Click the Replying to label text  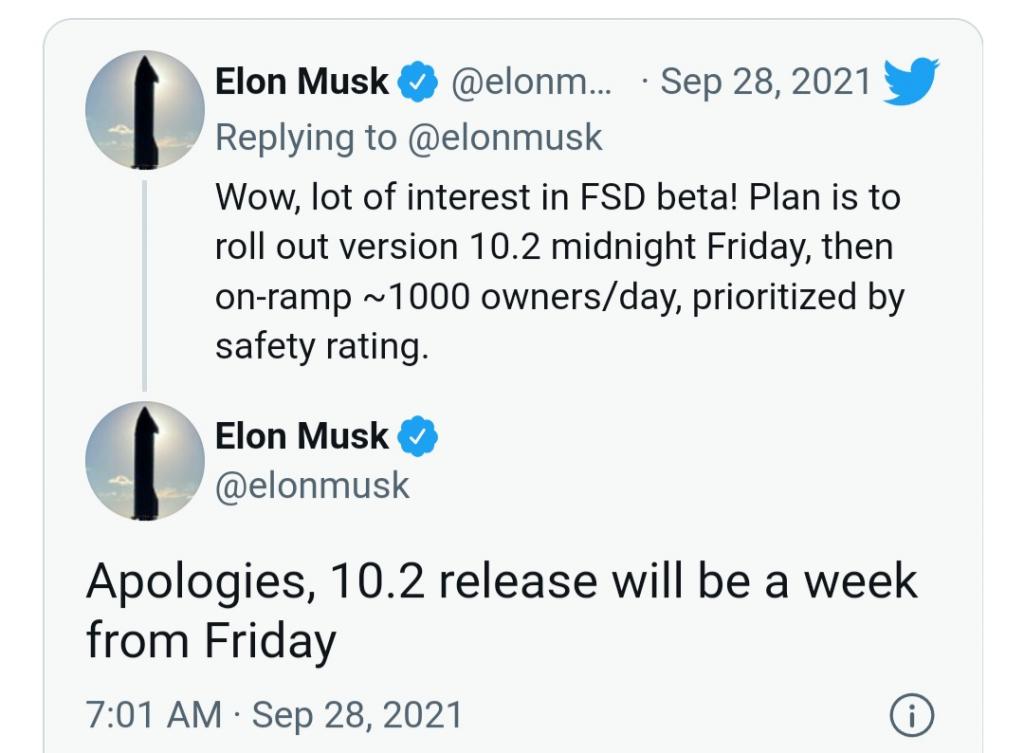306,138
